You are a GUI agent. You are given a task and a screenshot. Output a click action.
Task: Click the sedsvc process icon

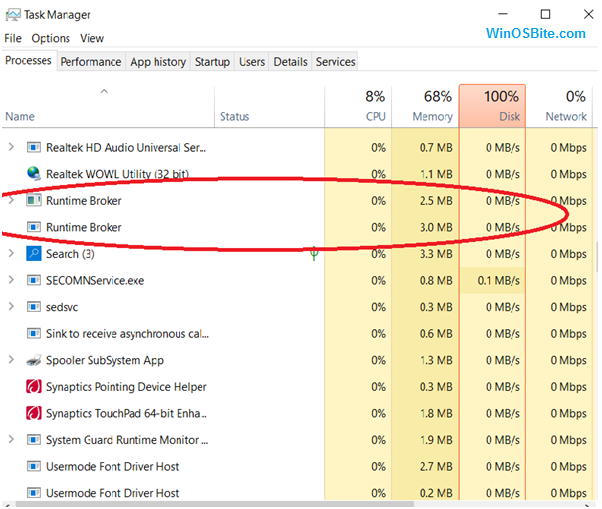[34, 307]
